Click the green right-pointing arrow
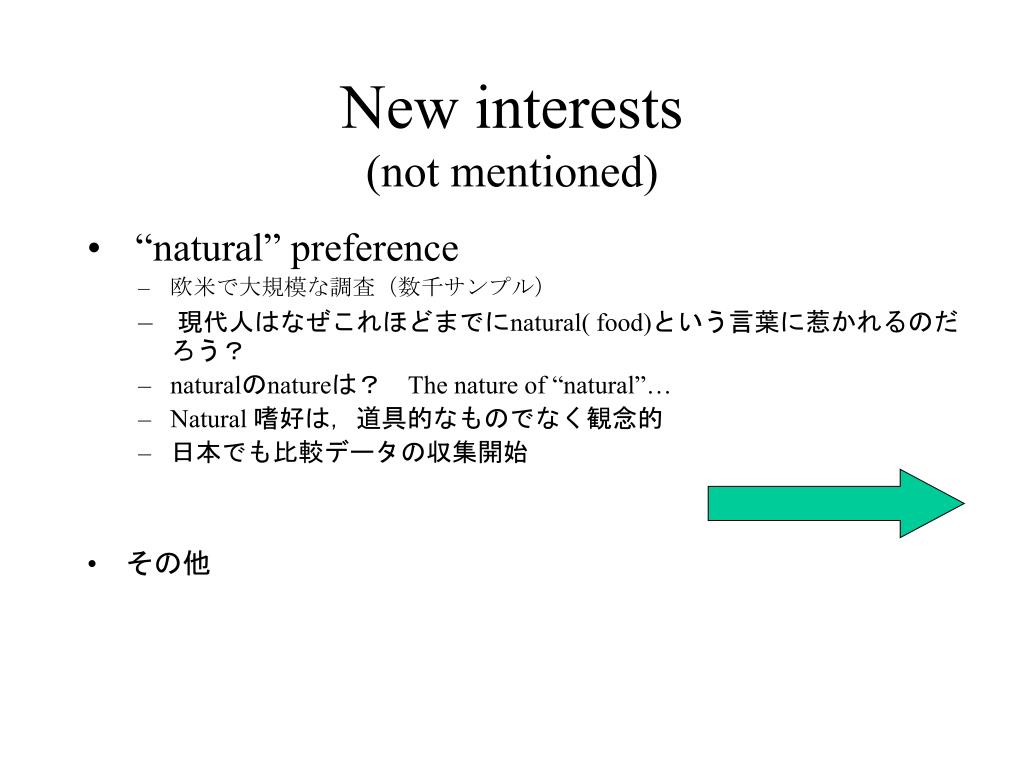This screenshot has width=1024, height=768. (x=836, y=504)
